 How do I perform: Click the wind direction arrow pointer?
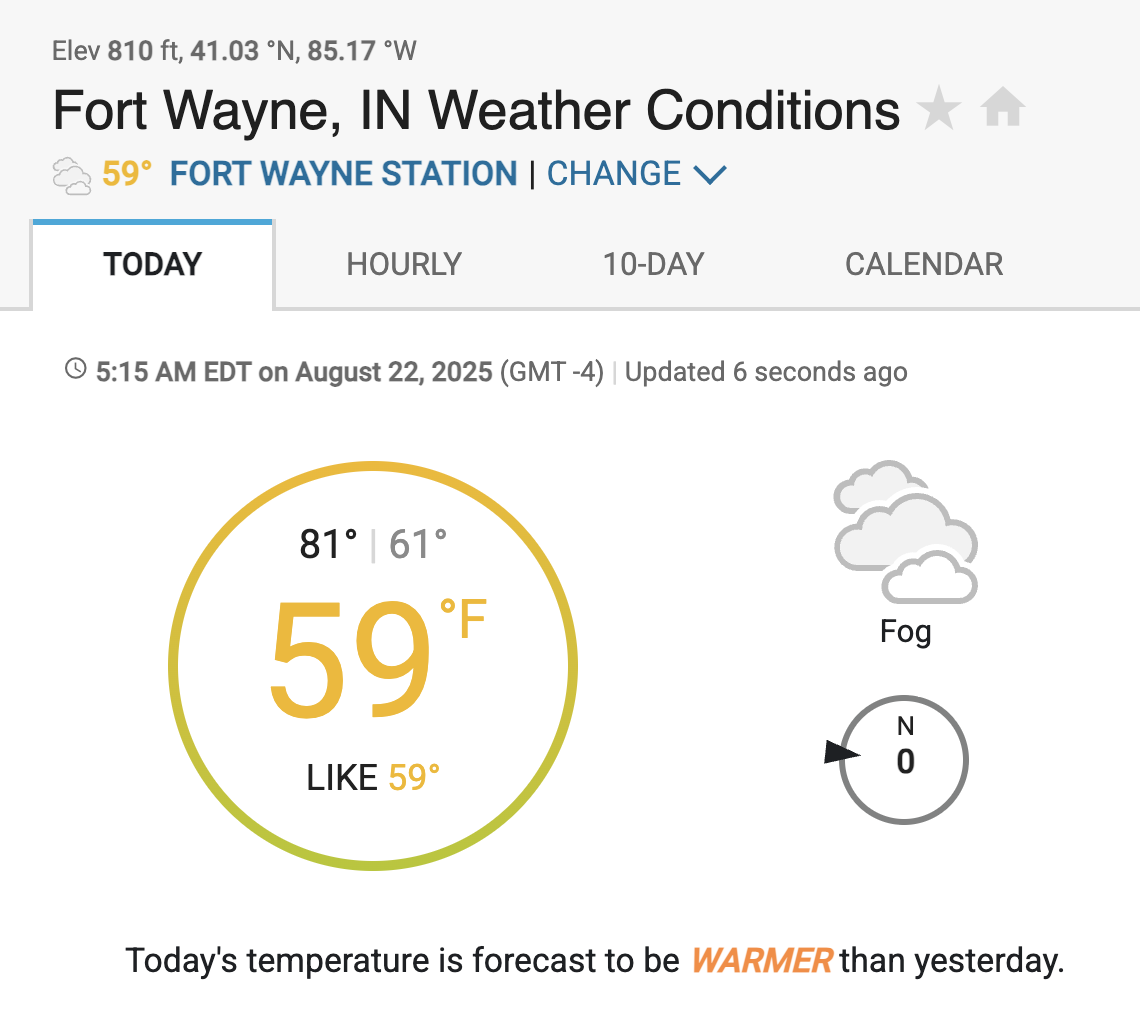point(842,753)
